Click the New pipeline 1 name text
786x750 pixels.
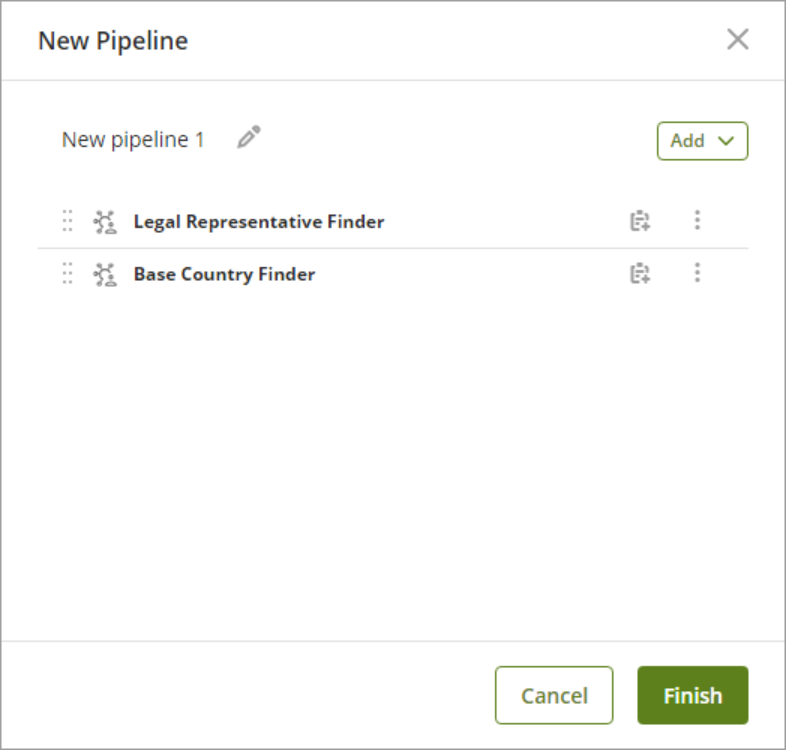133,140
